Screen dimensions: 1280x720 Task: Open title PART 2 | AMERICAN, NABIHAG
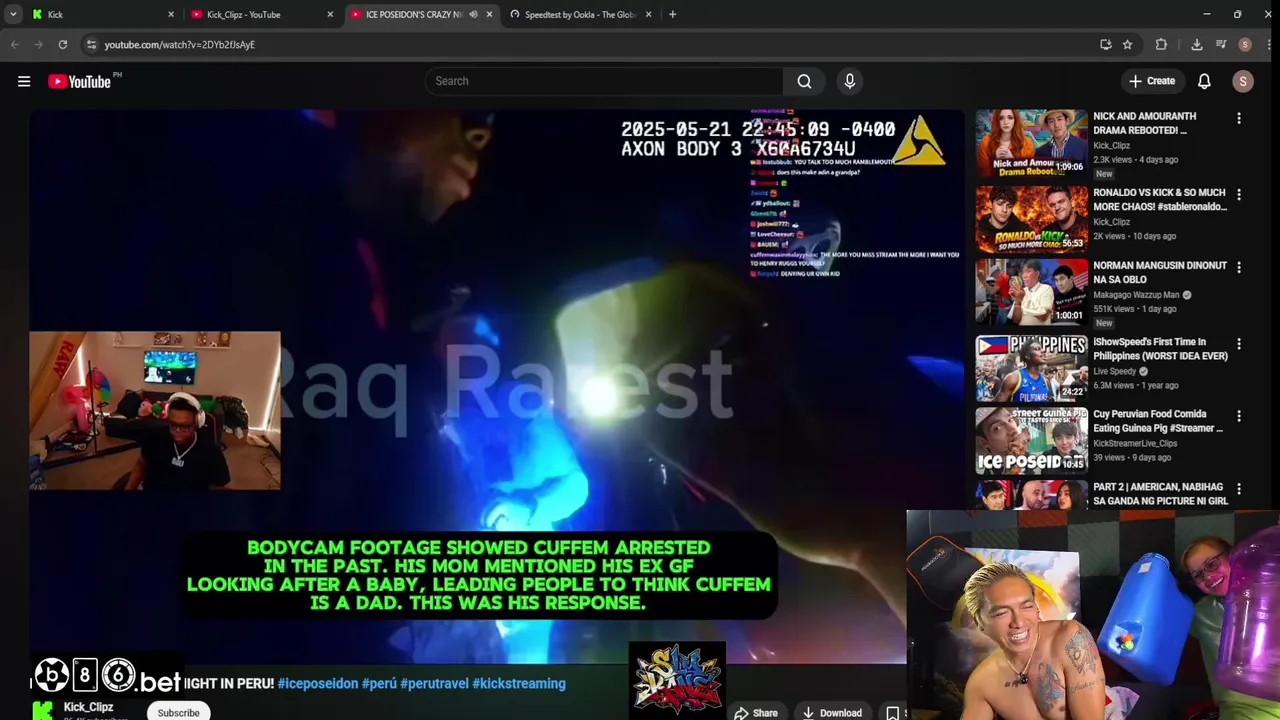click(x=1160, y=494)
